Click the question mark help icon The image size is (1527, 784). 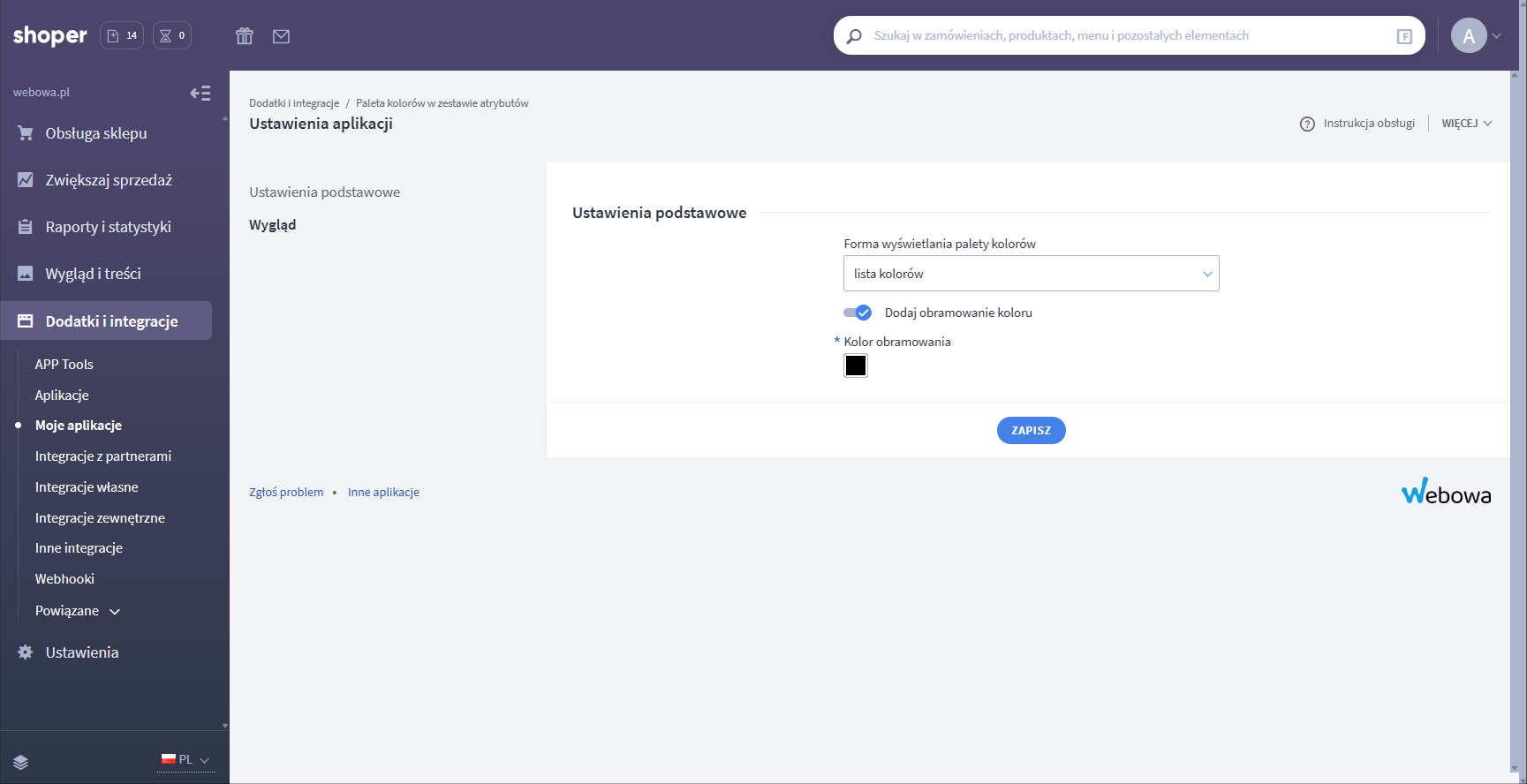pyautogui.click(x=1307, y=124)
